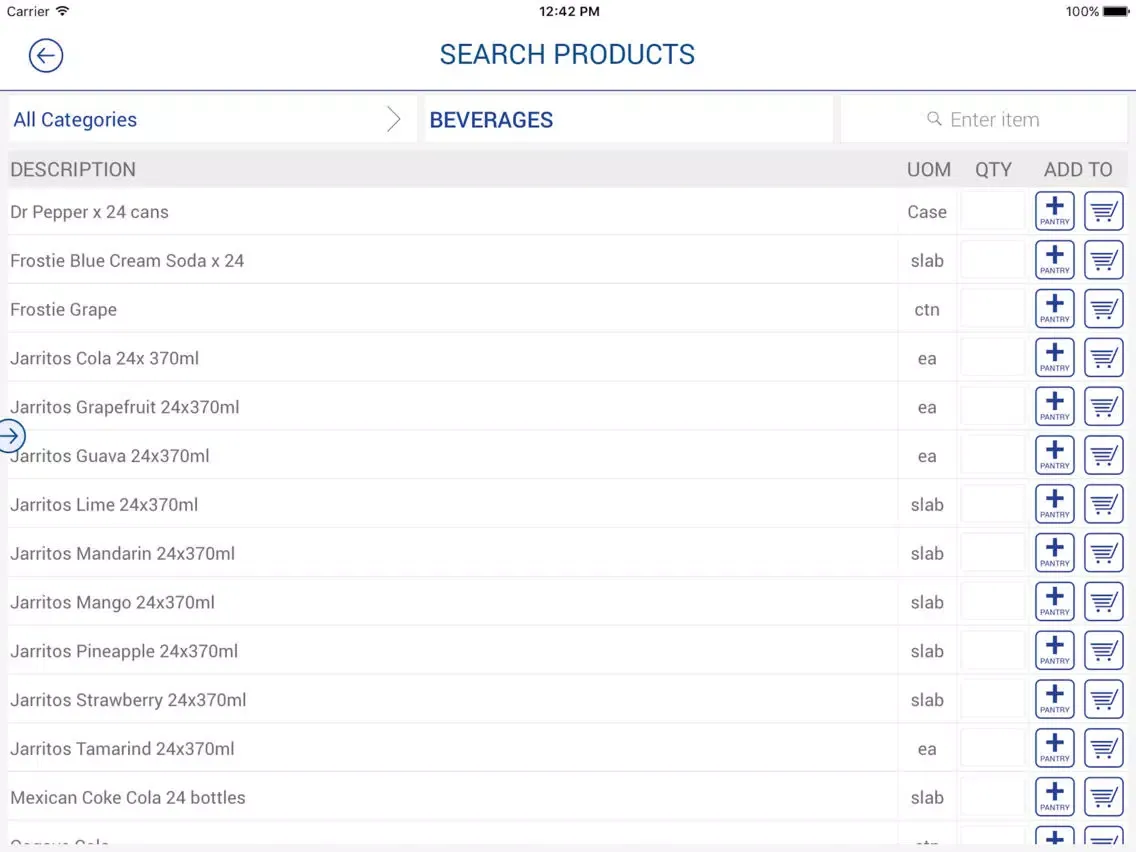Add Jarritos Grapefruit to pantry
The height and width of the screenshot is (852, 1136).
pos(1054,406)
